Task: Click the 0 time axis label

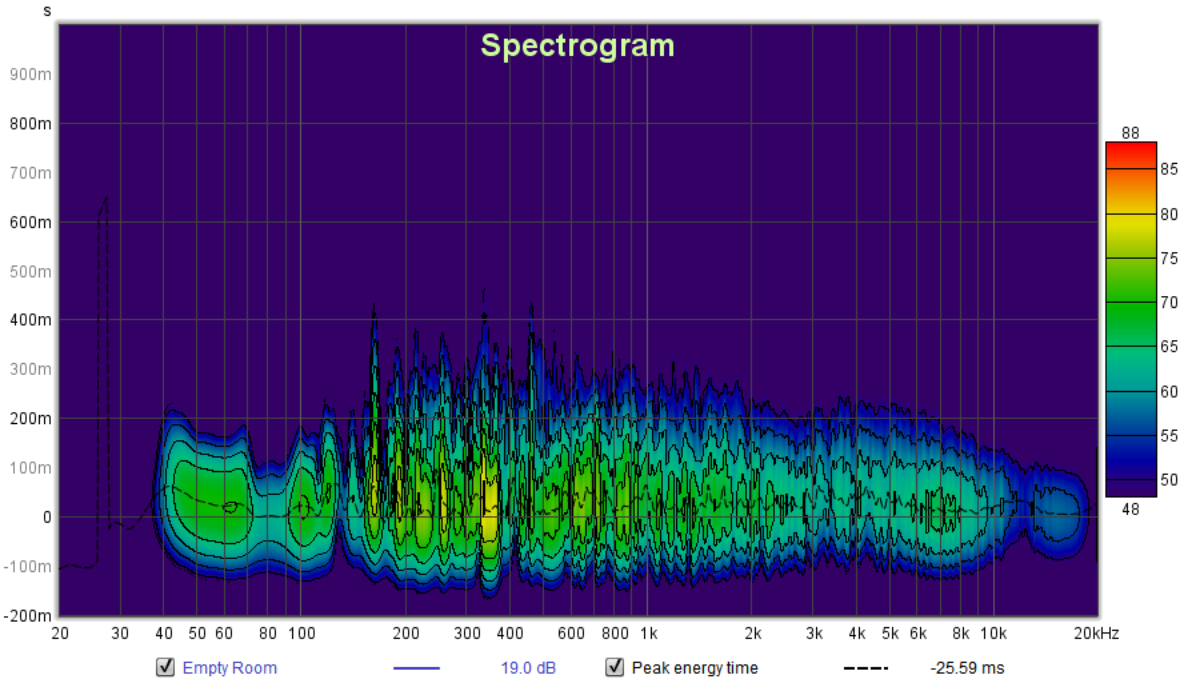Action: (x=45, y=517)
